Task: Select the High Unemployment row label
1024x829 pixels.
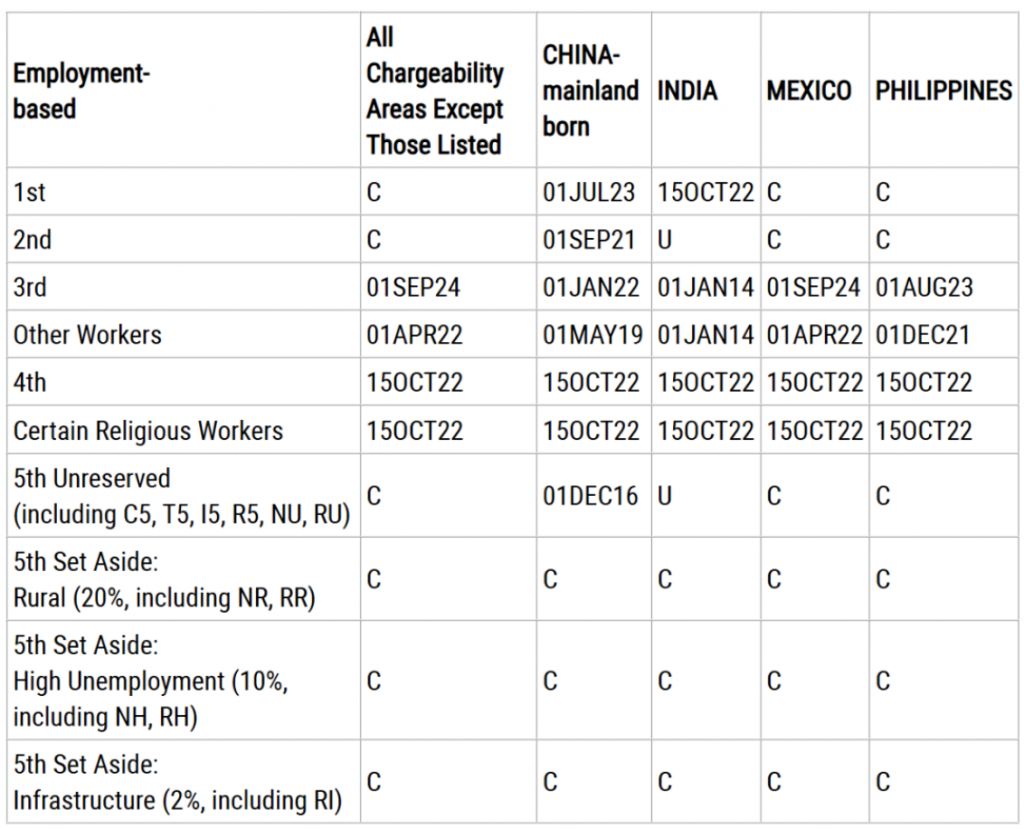Action: (150, 681)
